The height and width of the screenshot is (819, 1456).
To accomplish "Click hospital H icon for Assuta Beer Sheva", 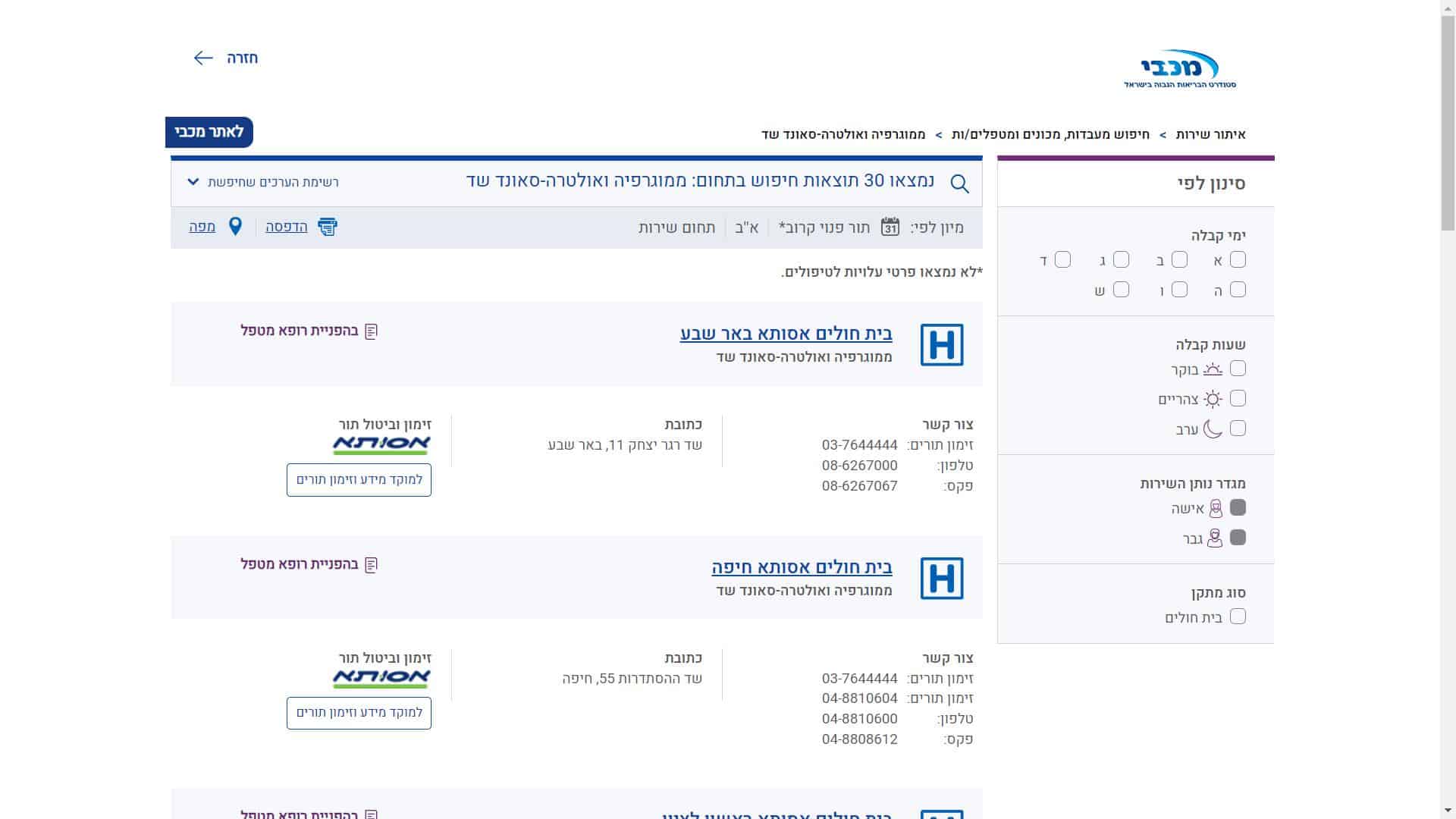I will point(942,344).
